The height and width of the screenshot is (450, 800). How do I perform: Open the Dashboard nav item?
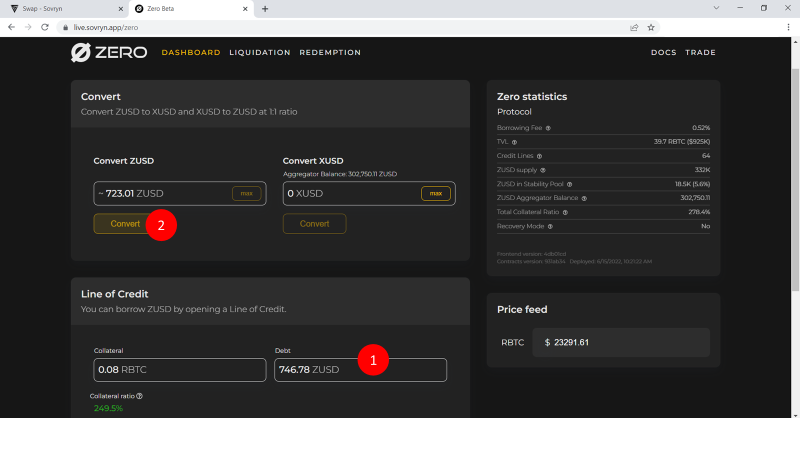[x=191, y=53]
